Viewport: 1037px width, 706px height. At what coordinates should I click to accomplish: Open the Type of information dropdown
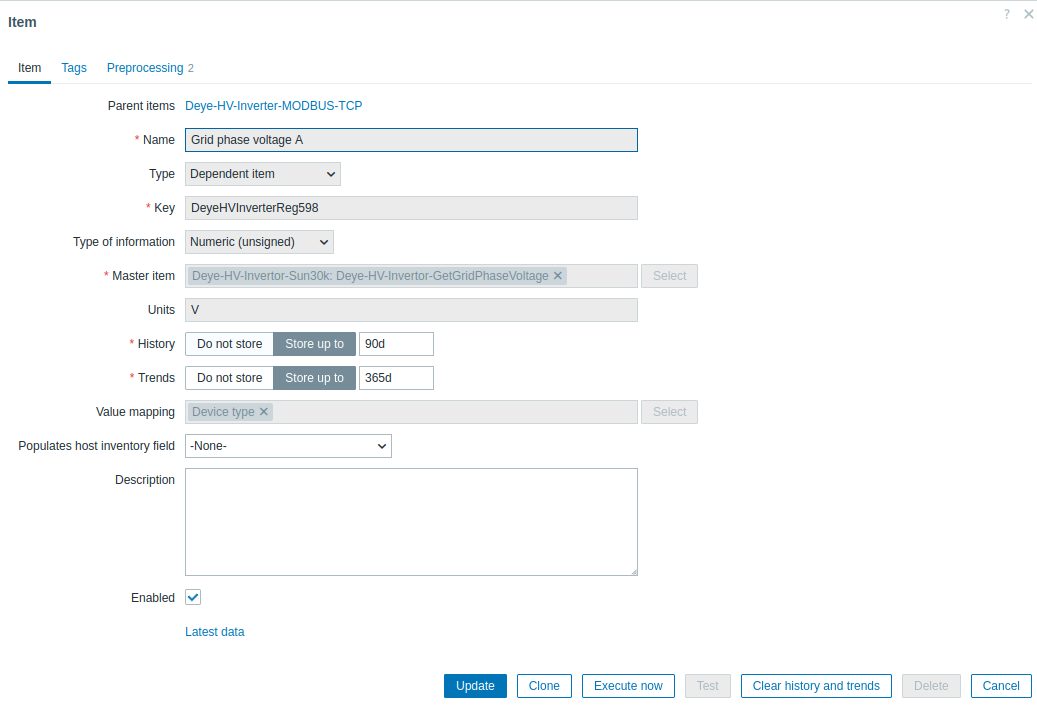pos(259,242)
